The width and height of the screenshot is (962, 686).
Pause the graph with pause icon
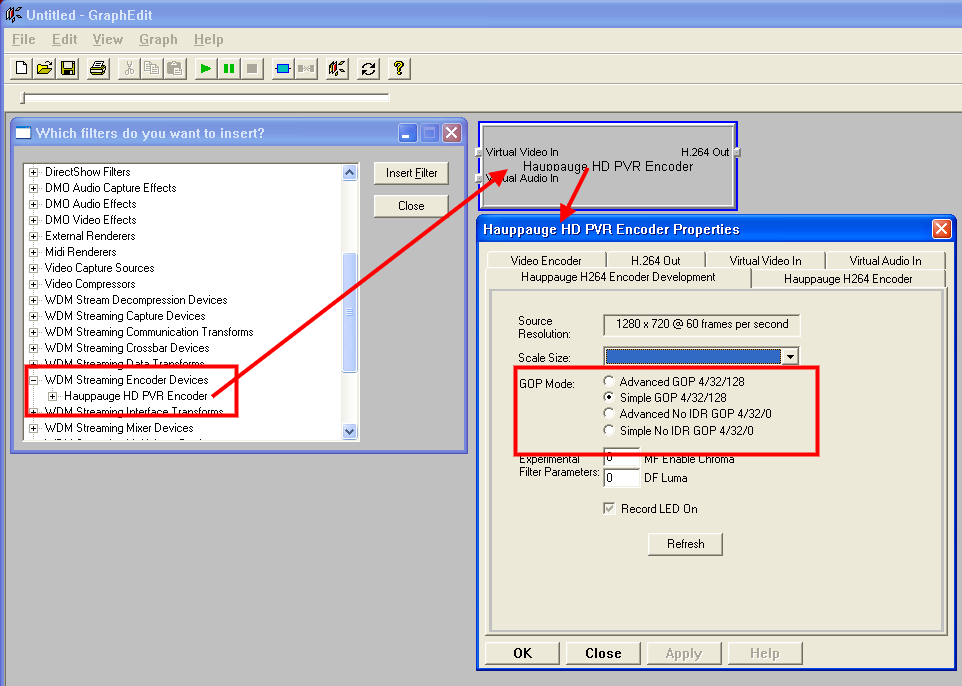coord(229,68)
